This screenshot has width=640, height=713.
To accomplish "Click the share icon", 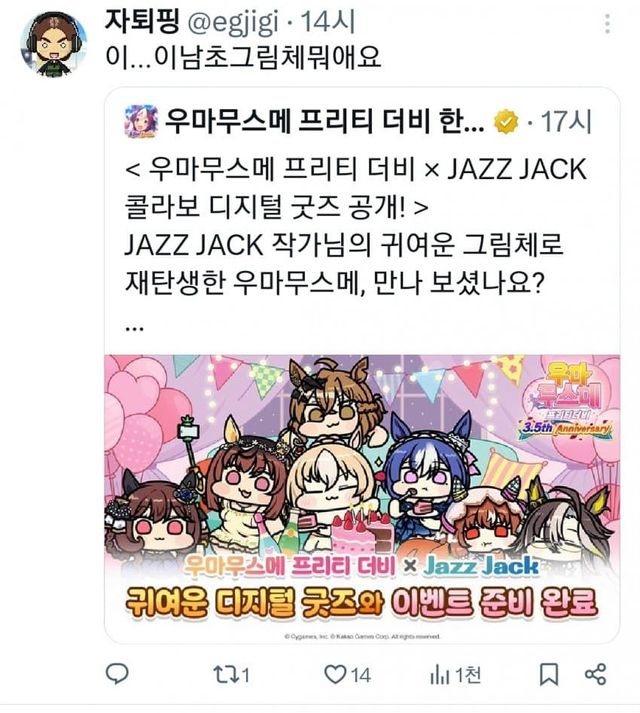I will click(595, 674).
